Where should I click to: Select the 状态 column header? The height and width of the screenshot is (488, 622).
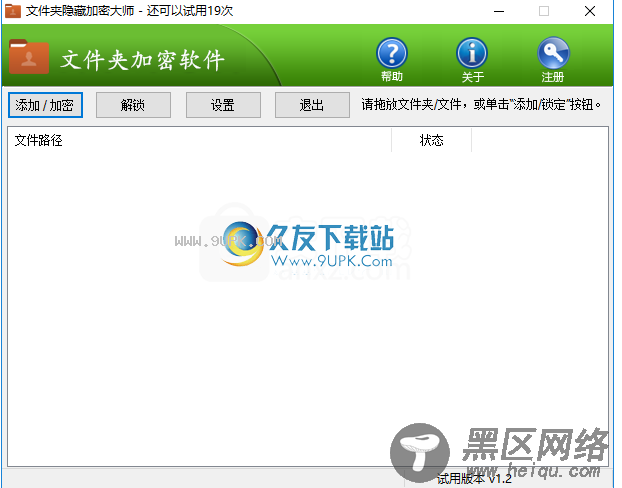432,140
